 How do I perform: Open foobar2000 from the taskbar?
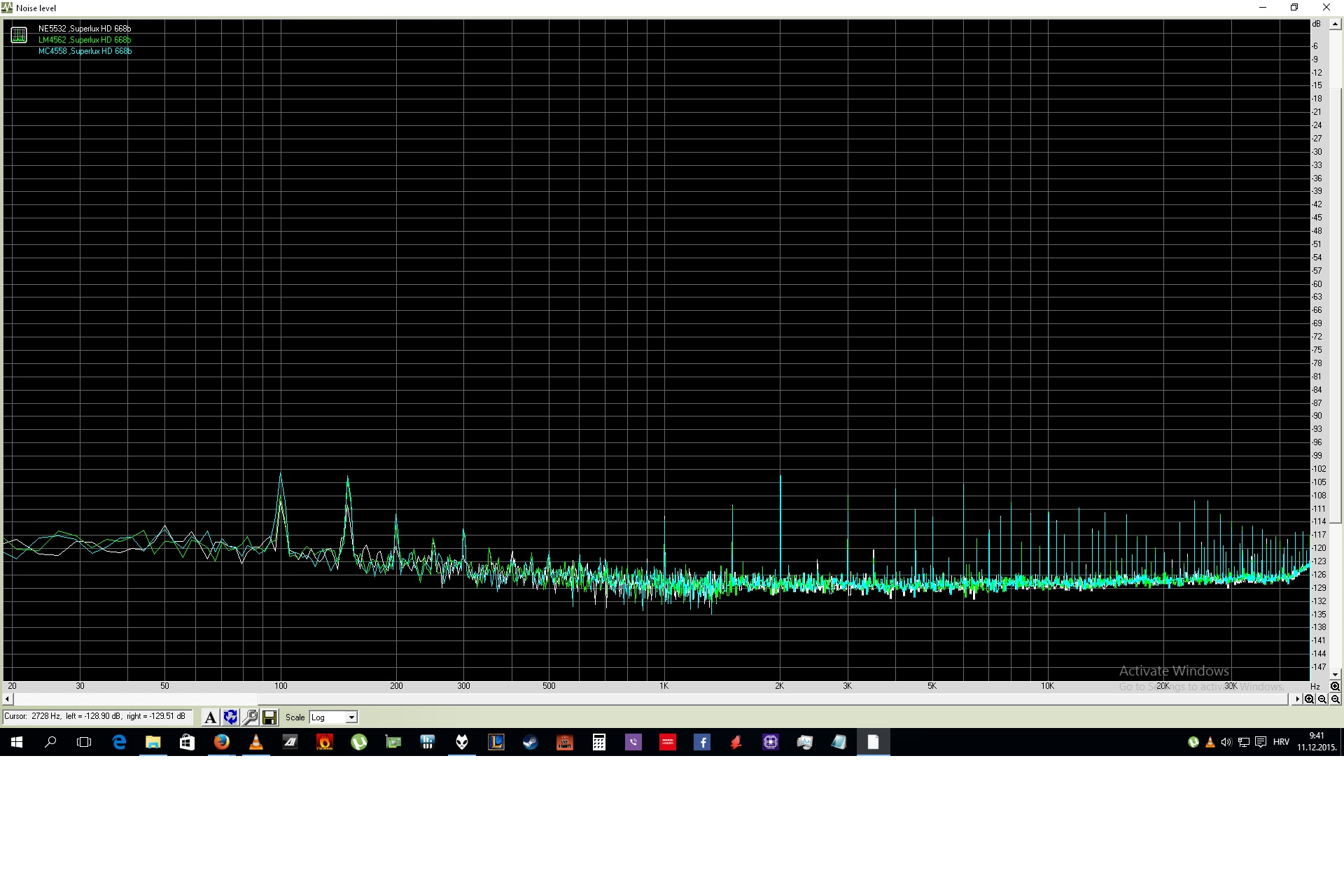[462, 742]
